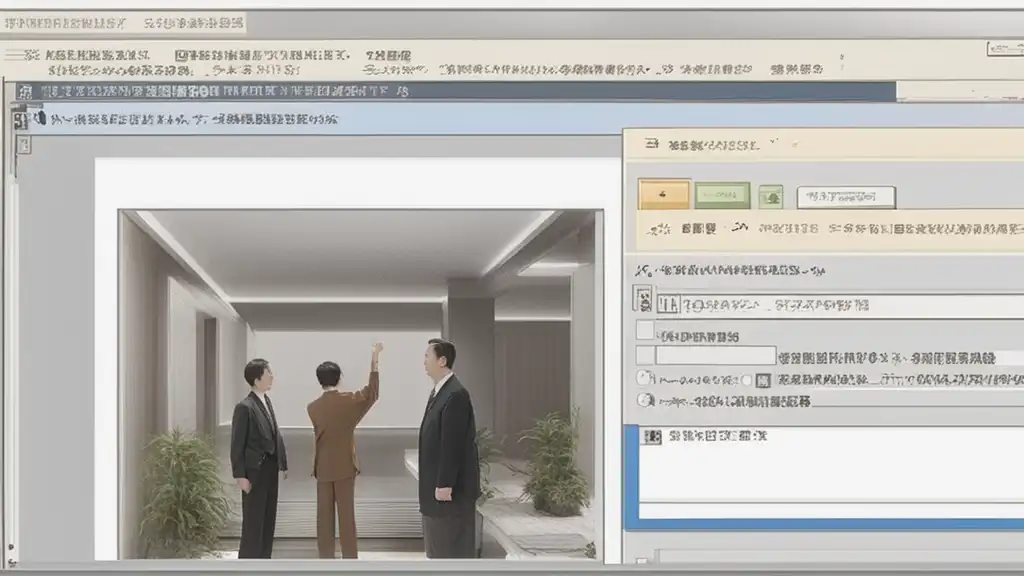Click the icon at the start of the light blue toolbar
Image resolution: width=1024 pixels, height=576 pixels.
20,120
